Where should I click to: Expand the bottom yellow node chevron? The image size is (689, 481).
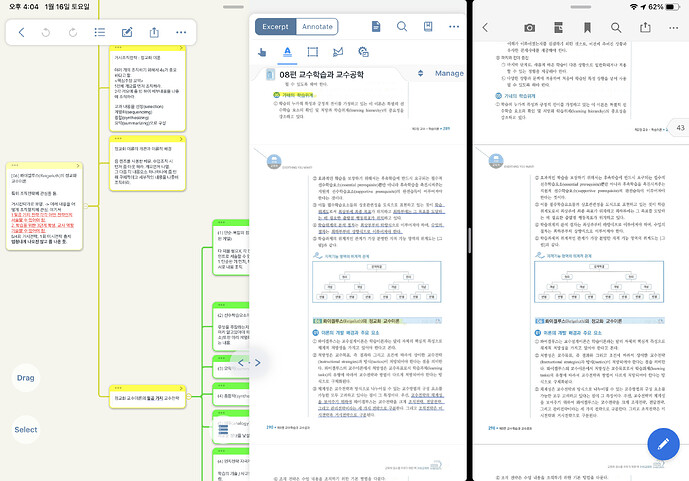coord(181,388)
